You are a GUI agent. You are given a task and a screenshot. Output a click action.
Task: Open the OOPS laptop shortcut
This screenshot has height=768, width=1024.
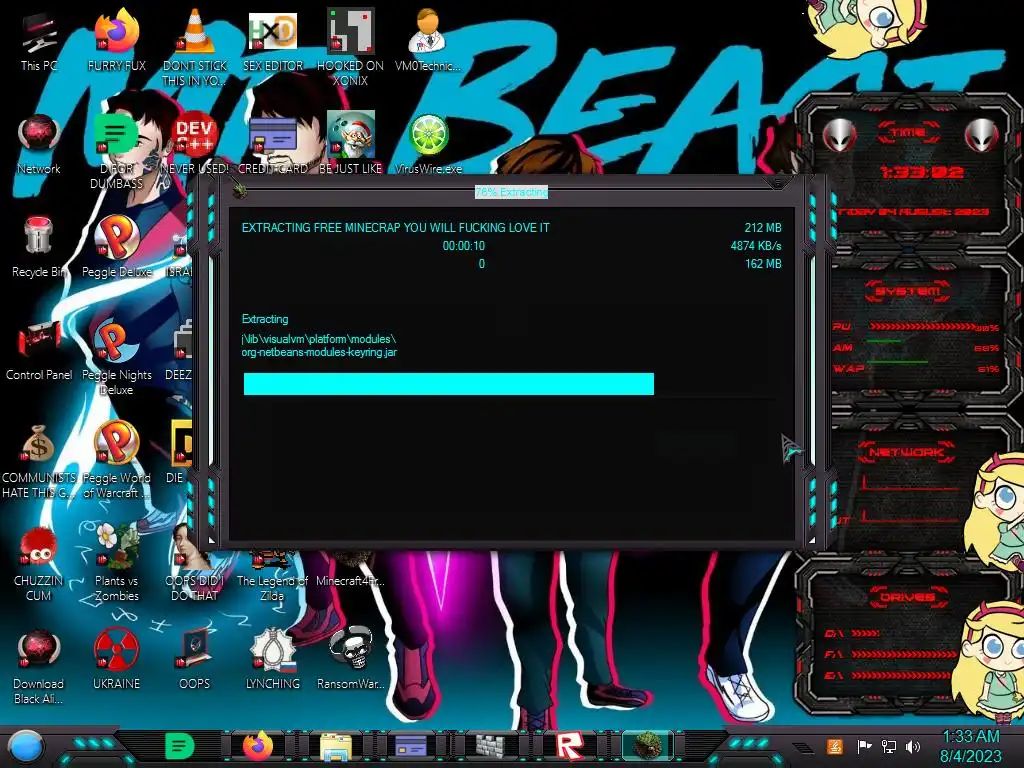coord(195,658)
